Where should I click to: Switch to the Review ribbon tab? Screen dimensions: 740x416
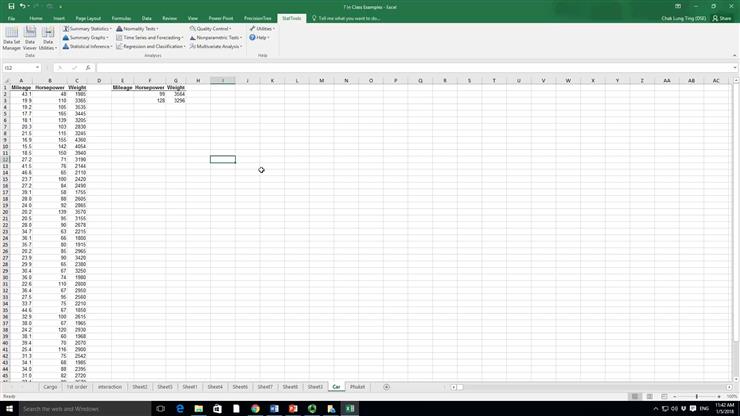[169, 18]
